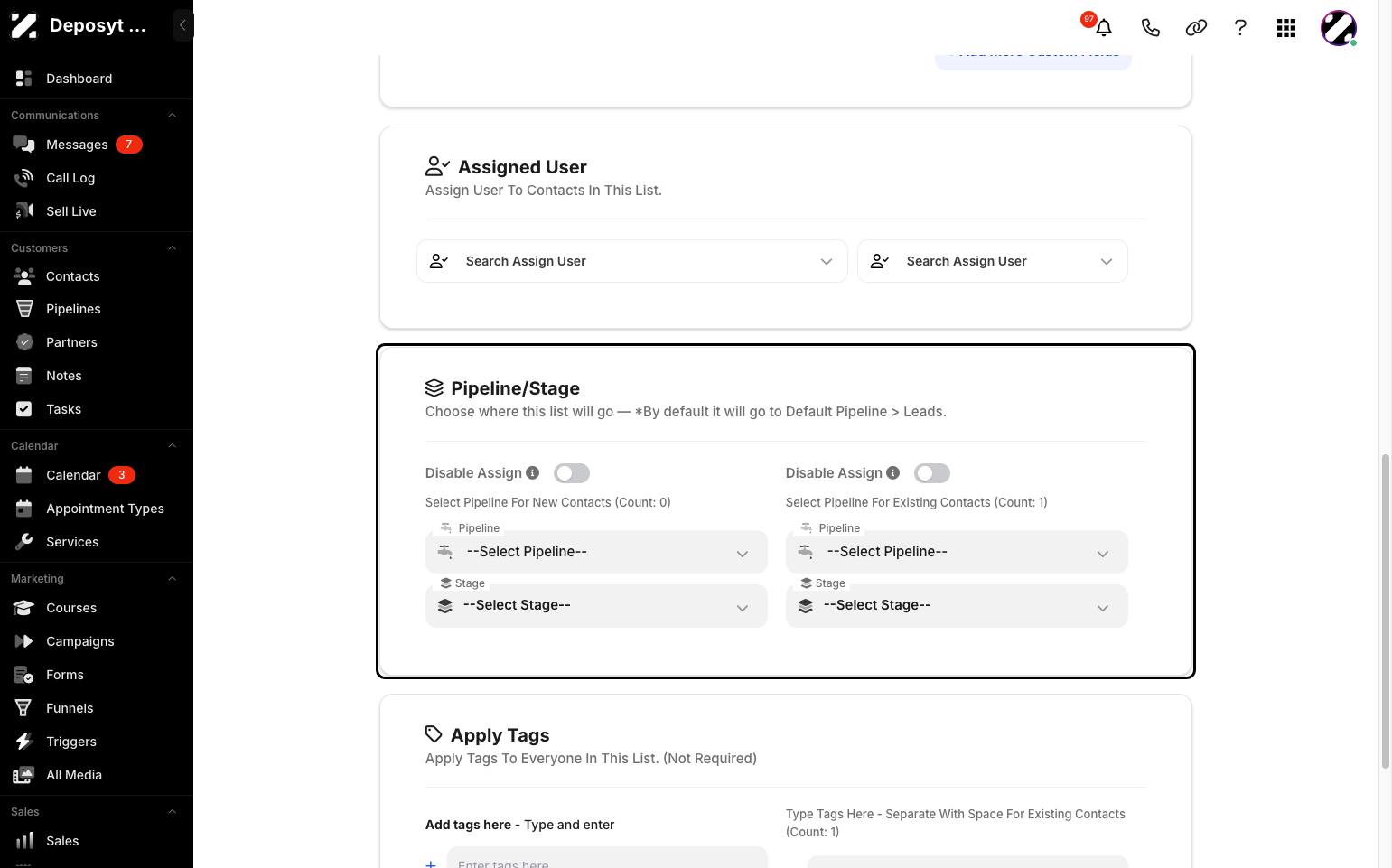Collapse the sidebar with the arrow button
Image resolution: width=1392 pixels, height=868 pixels.
click(x=182, y=25)
